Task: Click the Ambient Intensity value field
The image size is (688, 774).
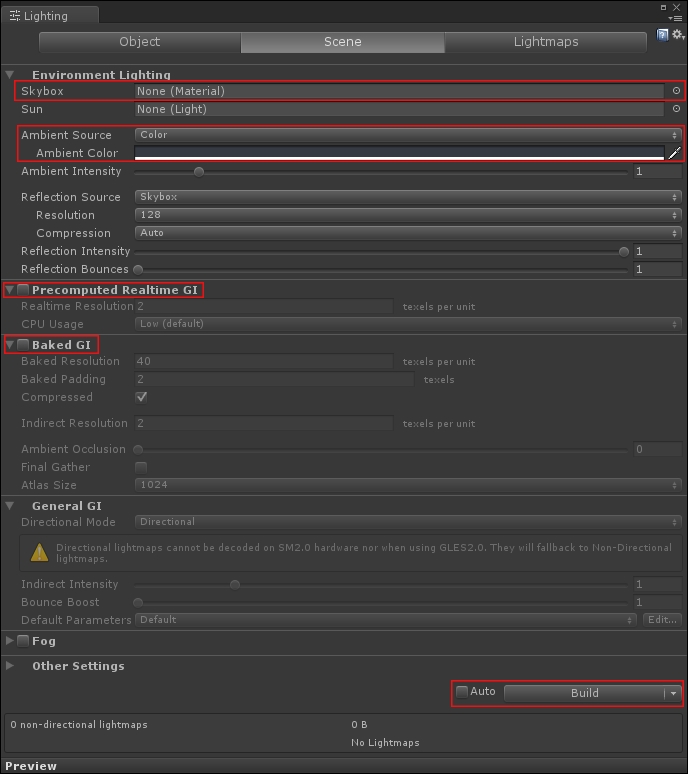Action: [657, 171]
